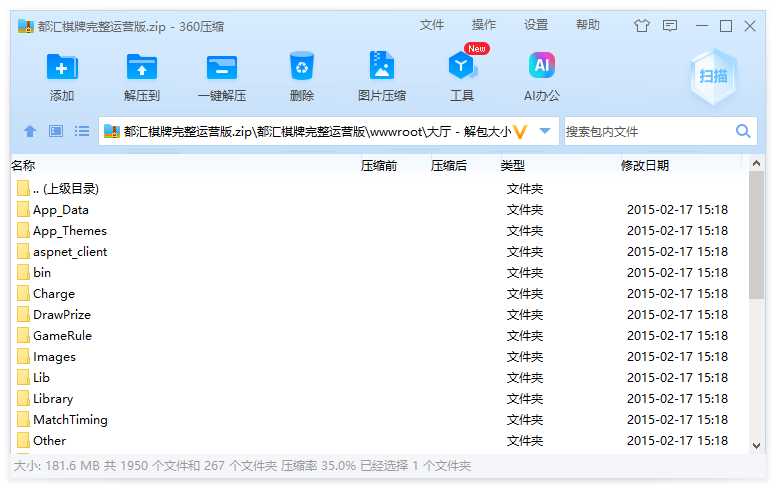
Task: Go up one level with the up-arrow icon
Action: (x=30, y=131)
